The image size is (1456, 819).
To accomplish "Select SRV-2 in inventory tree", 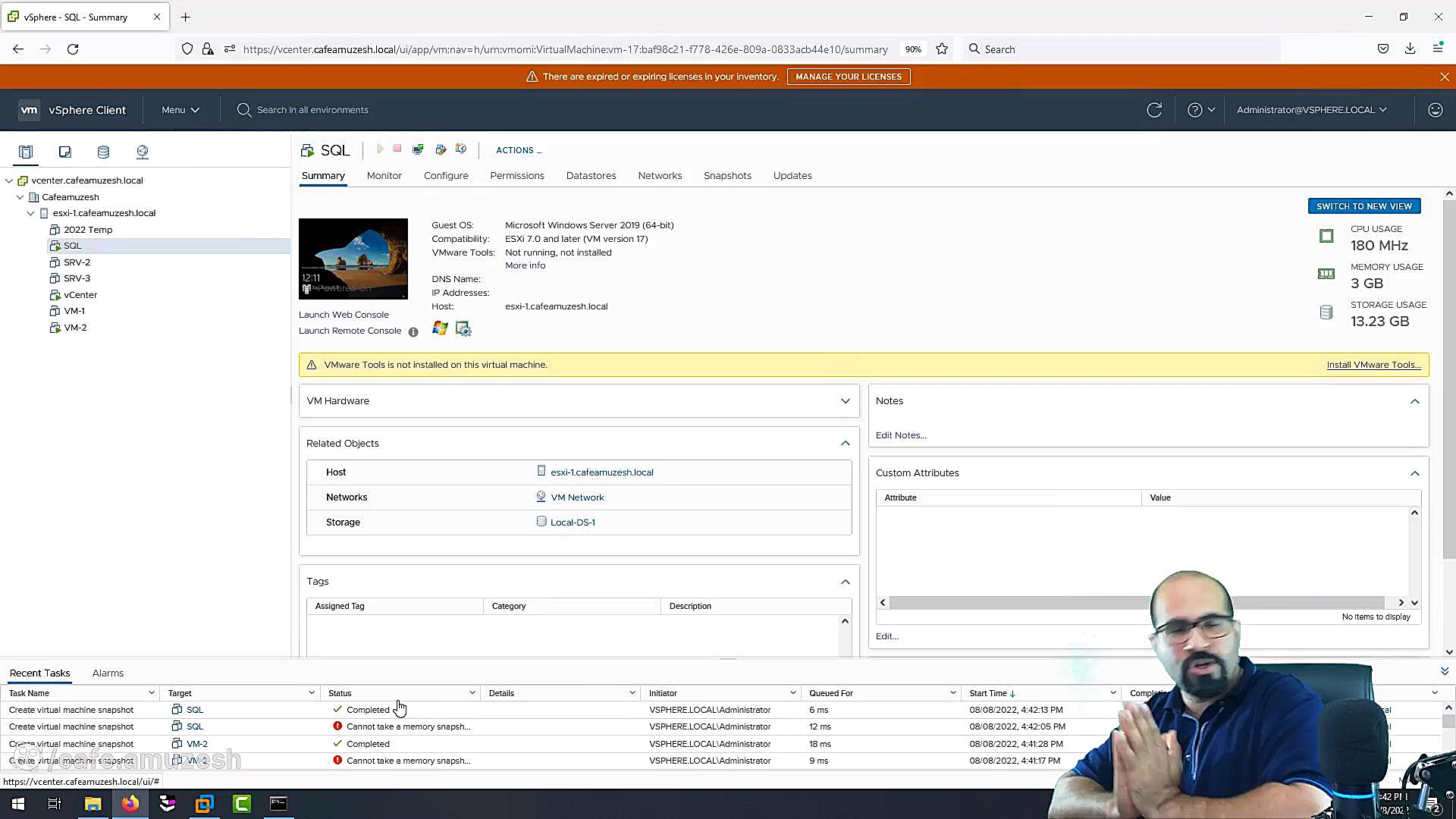I will click(x=77, y=262).
